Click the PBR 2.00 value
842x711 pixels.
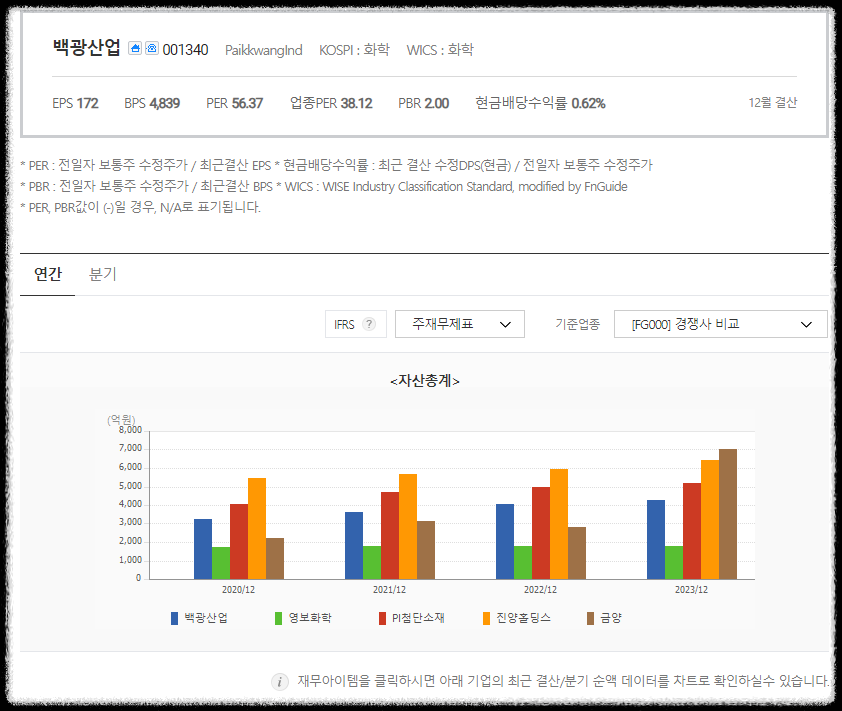424,103
